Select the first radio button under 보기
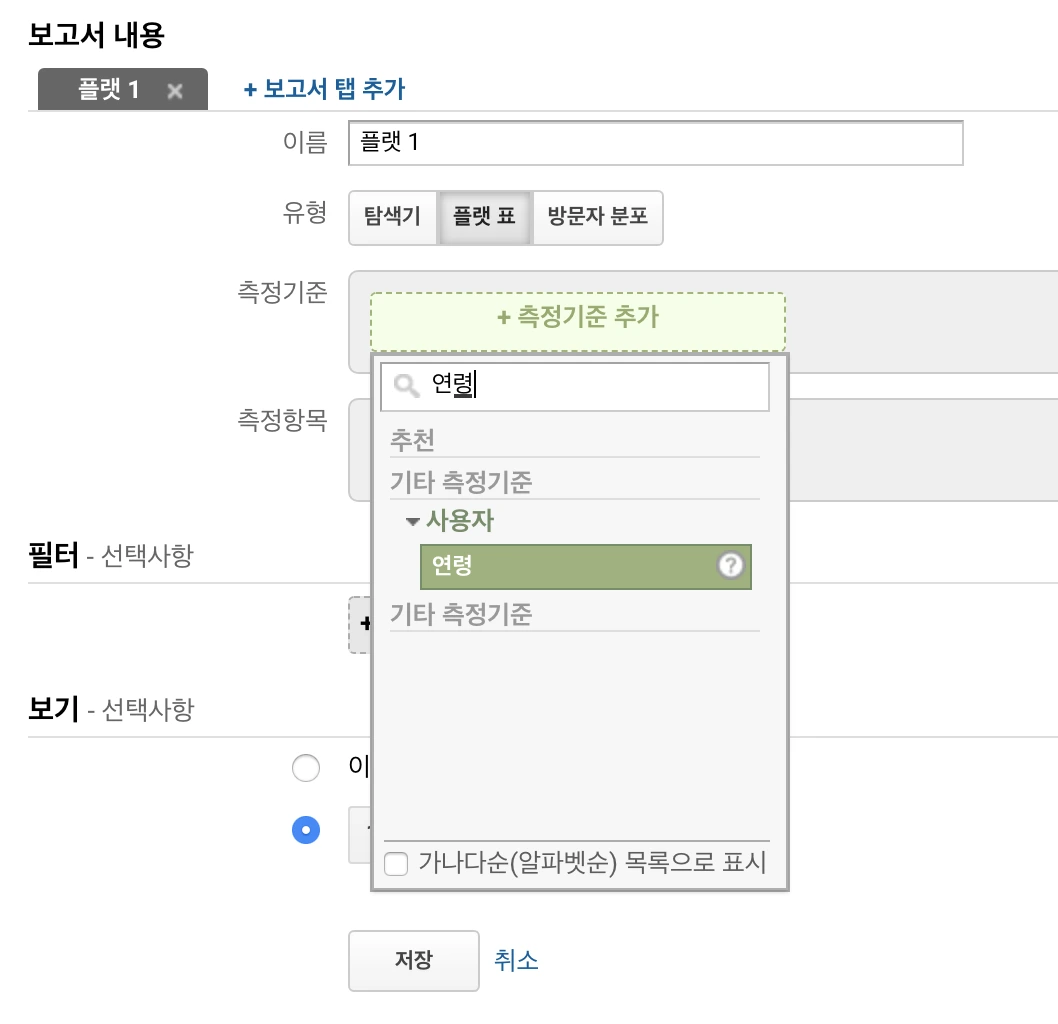1058x1024 pixels. tap(305, 768)
